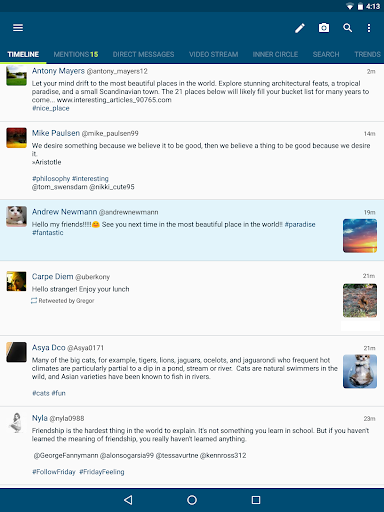Switch to the Direct Messages tab
384x512 pixels.
[x=143, y=54]
